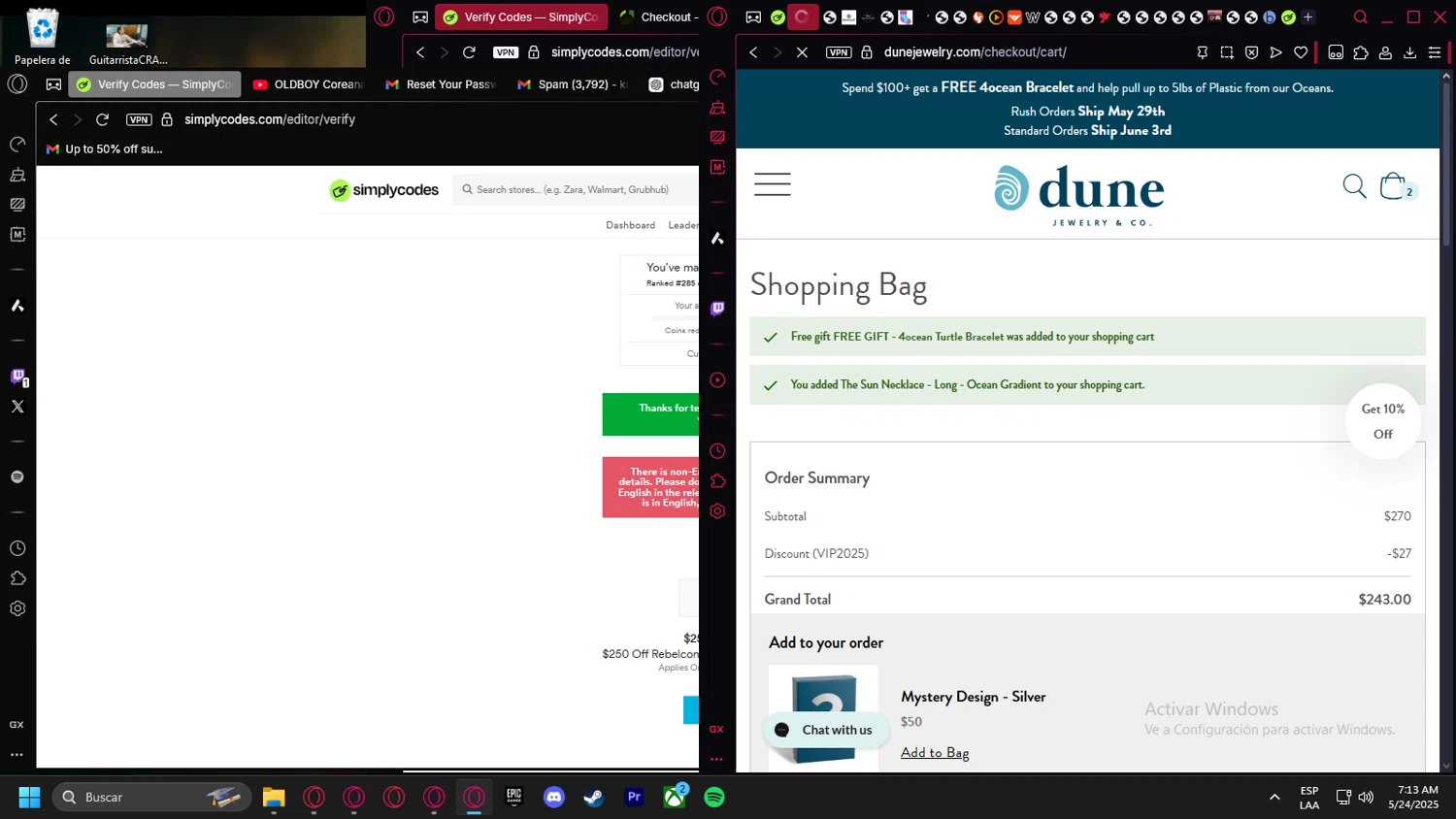Open Opera menu in the right window
This screenshot has width=1456, height=819.
pos(717,16)
